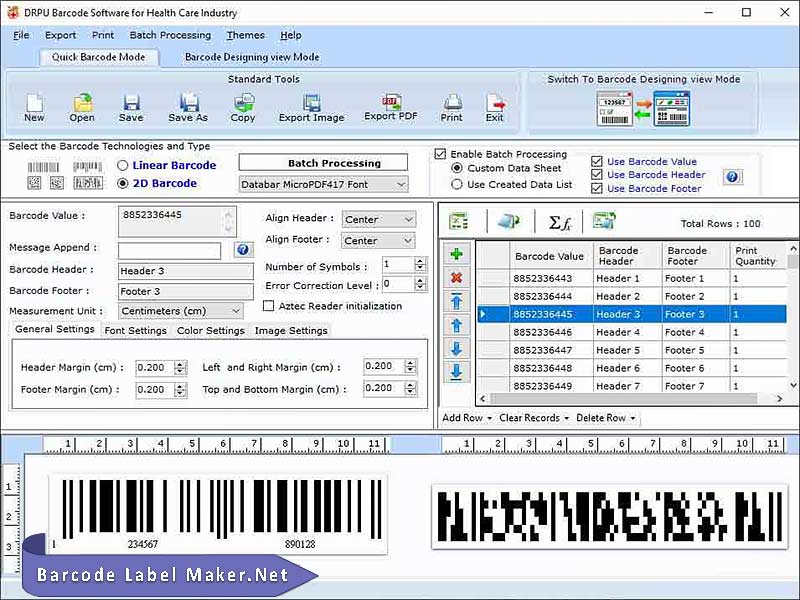Open the Themes menu
800x600 pixels.
pos(245,35)
